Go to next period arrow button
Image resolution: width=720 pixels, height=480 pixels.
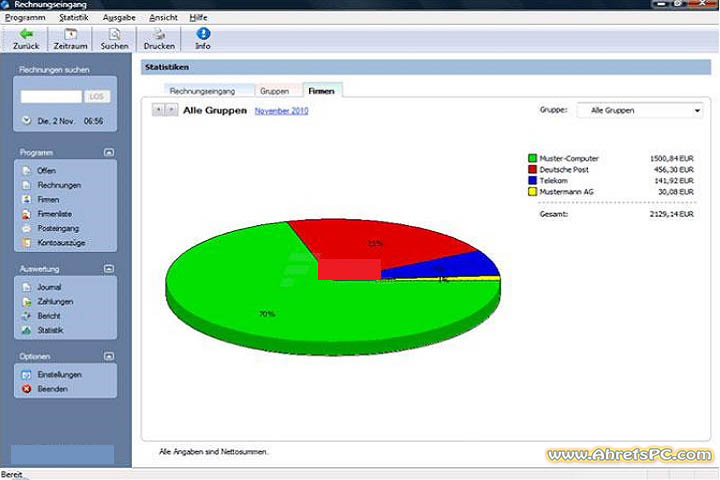(x=171, y=110)
